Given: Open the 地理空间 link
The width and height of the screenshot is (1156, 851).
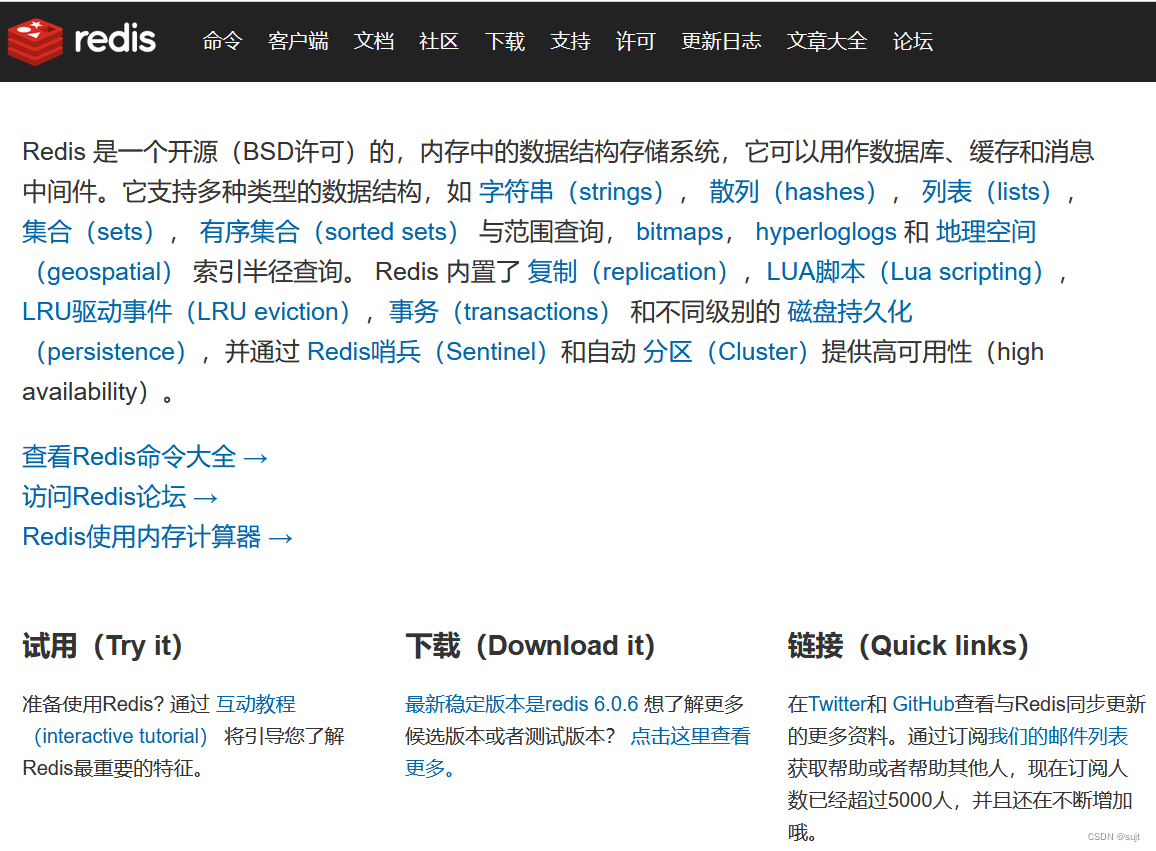Looking at the screenshot, I should coord(986,232).
